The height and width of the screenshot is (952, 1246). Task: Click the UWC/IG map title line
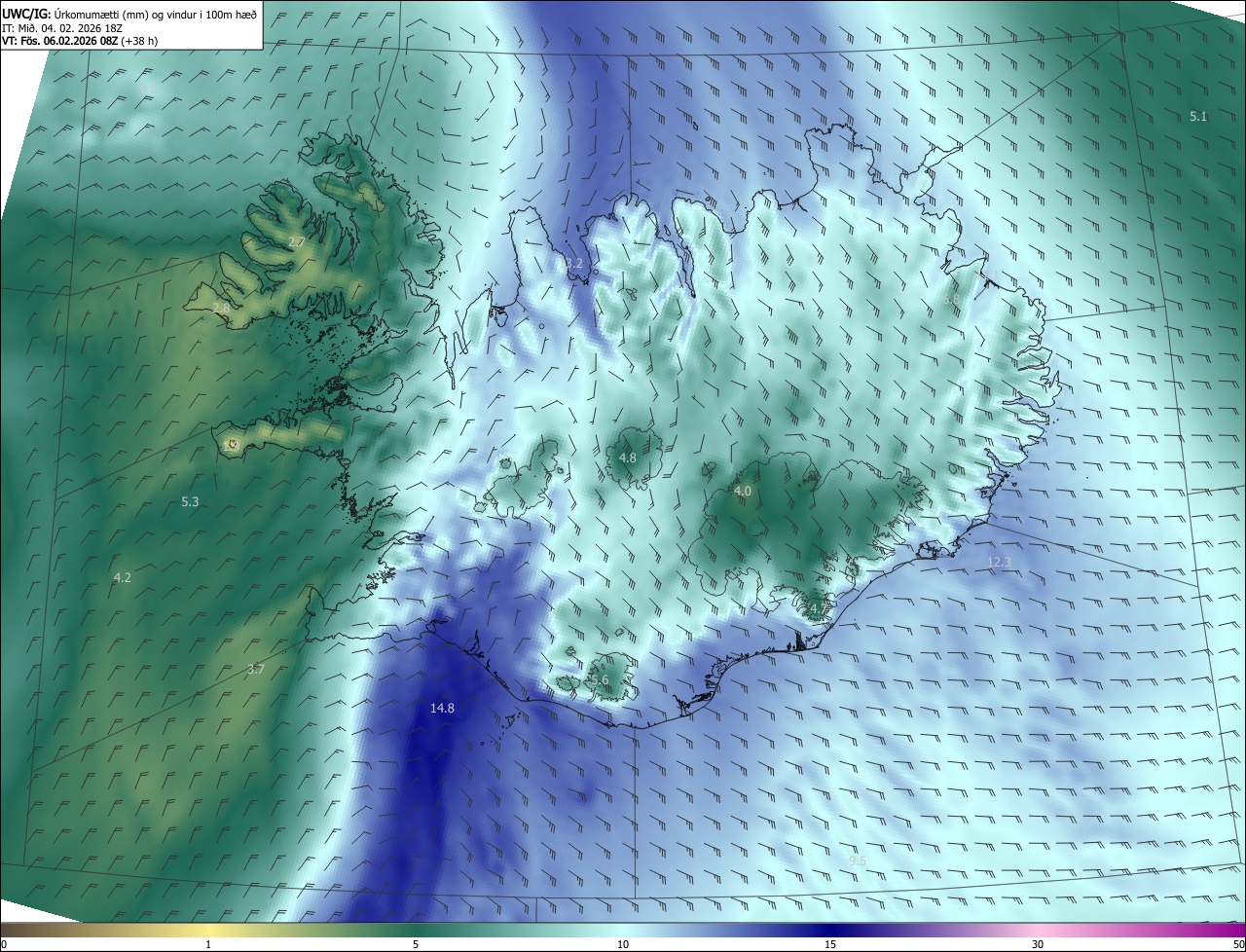point(129,14)
